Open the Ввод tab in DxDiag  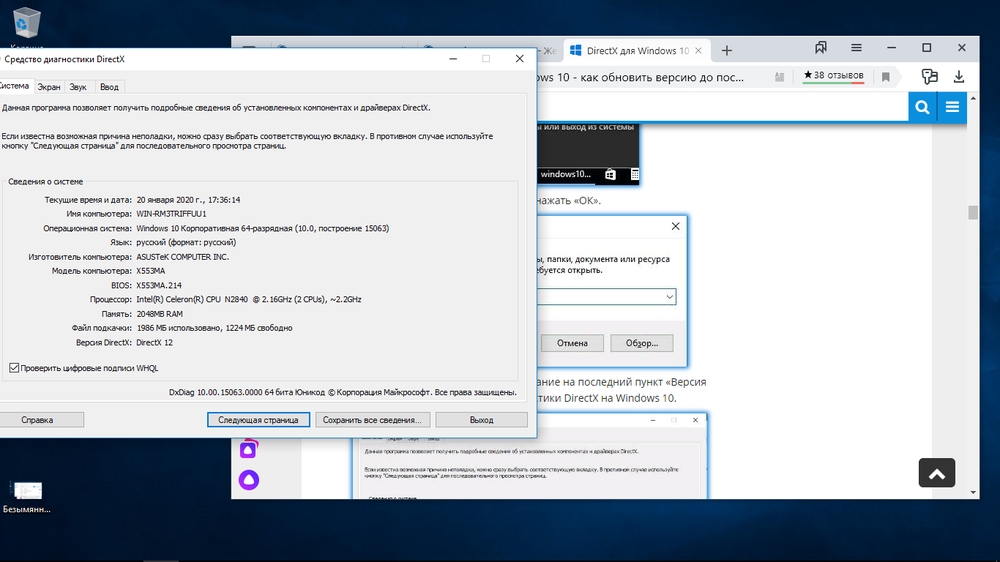click(x=109, y=87)
